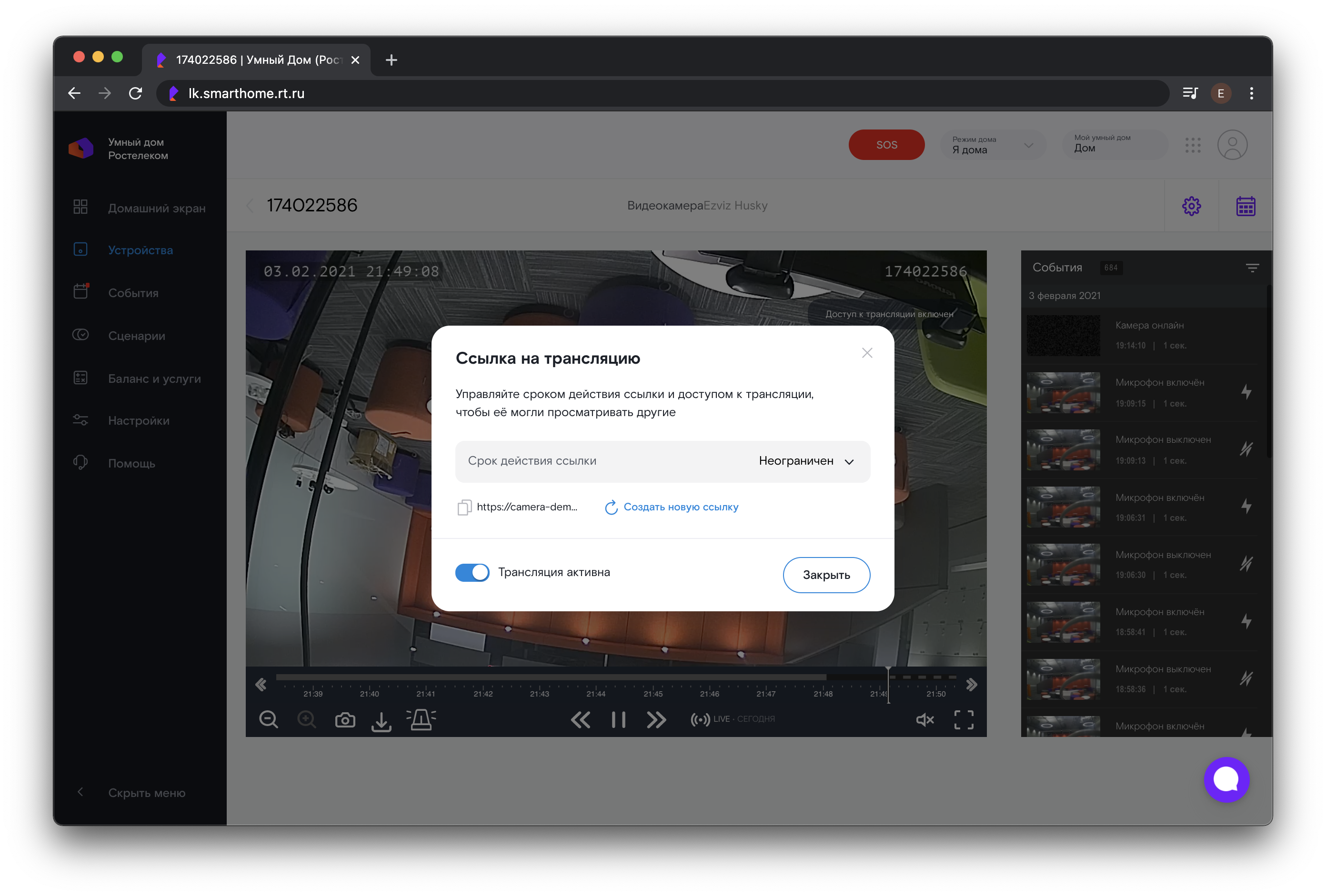Open events filter icon
1326x896 pixels.
pos(1252,268)
